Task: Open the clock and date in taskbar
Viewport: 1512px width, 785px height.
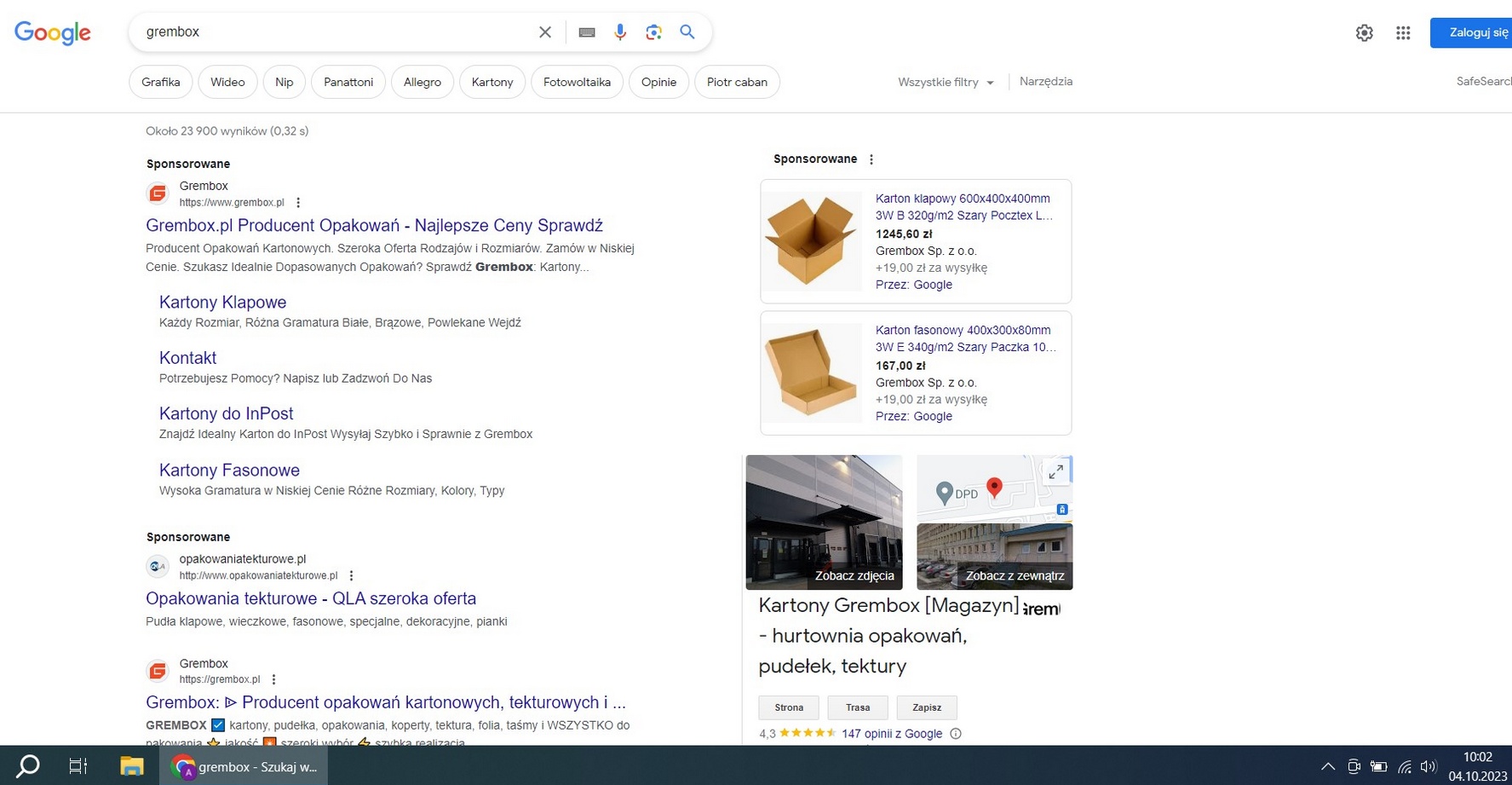Action: pyautogui.click(x=1478, y=766)
